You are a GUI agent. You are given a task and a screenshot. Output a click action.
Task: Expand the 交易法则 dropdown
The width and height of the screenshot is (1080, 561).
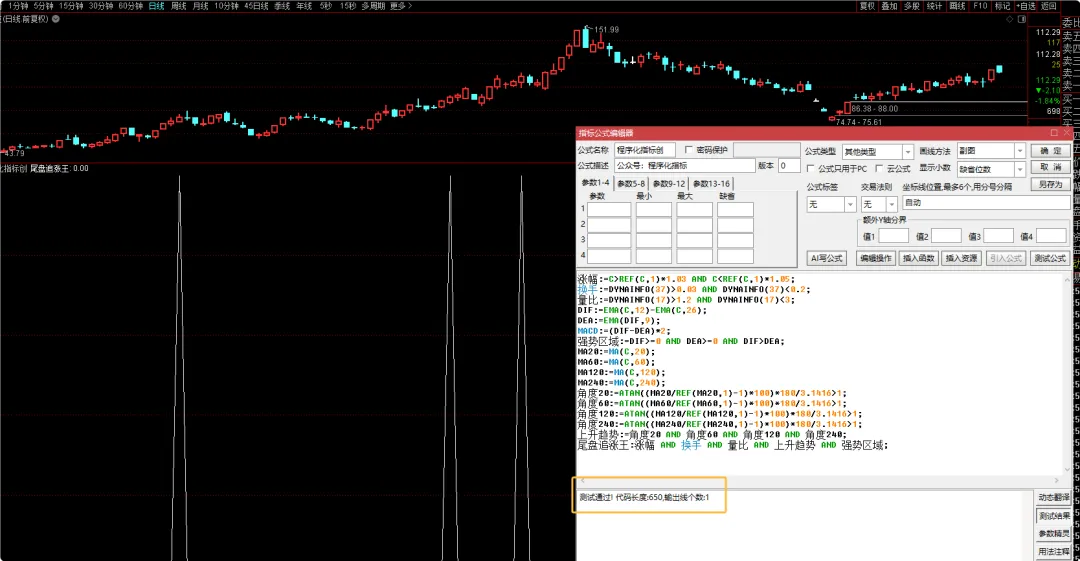891,205
